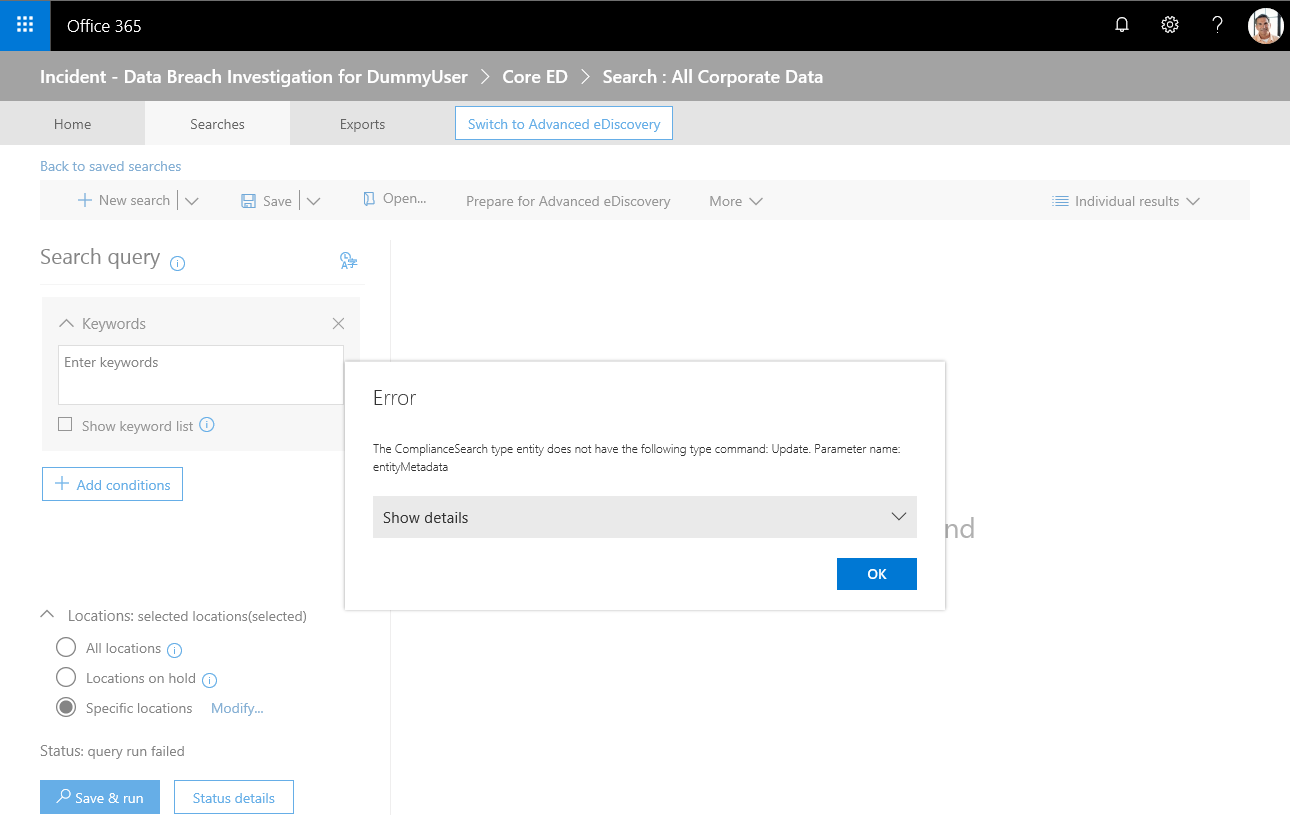Open the Office 365 app launcher

[25, 25]
